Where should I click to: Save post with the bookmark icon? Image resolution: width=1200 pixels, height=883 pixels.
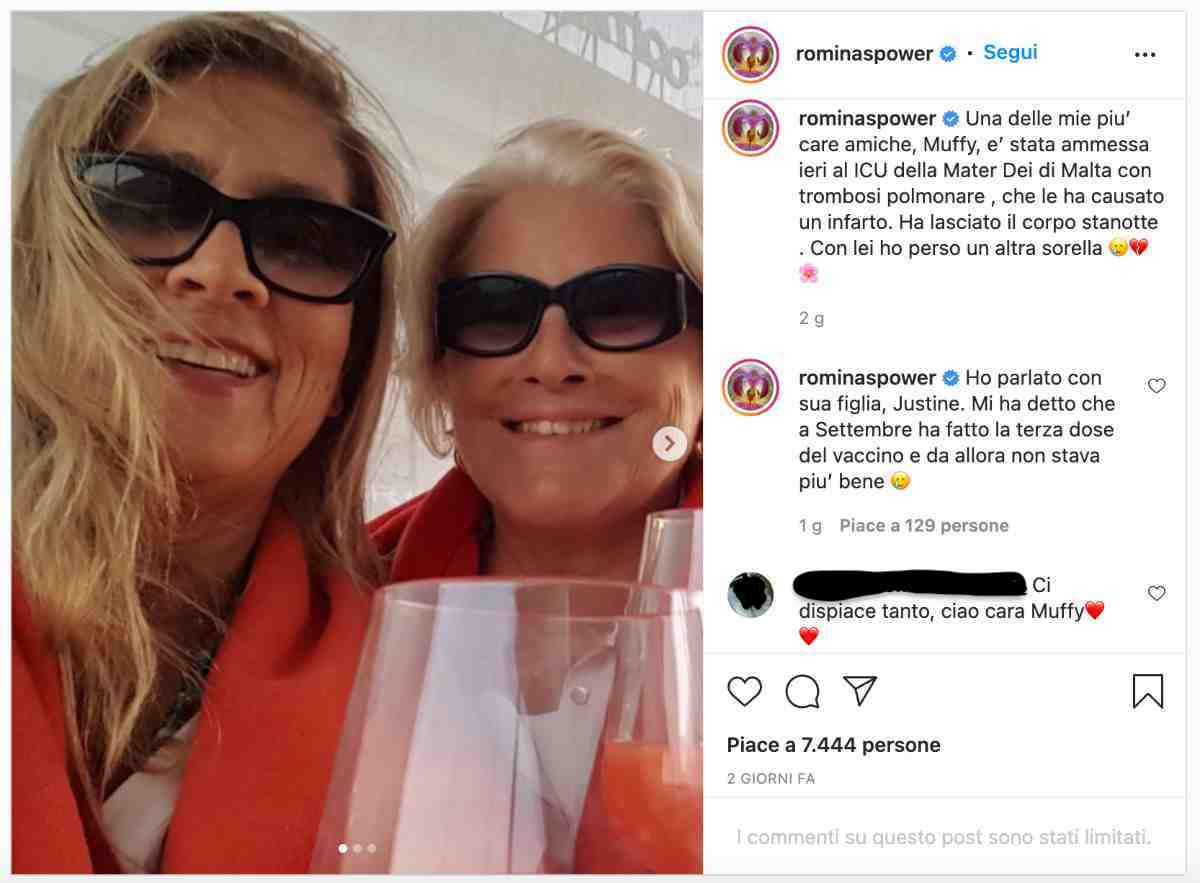tap(1147, 691)
